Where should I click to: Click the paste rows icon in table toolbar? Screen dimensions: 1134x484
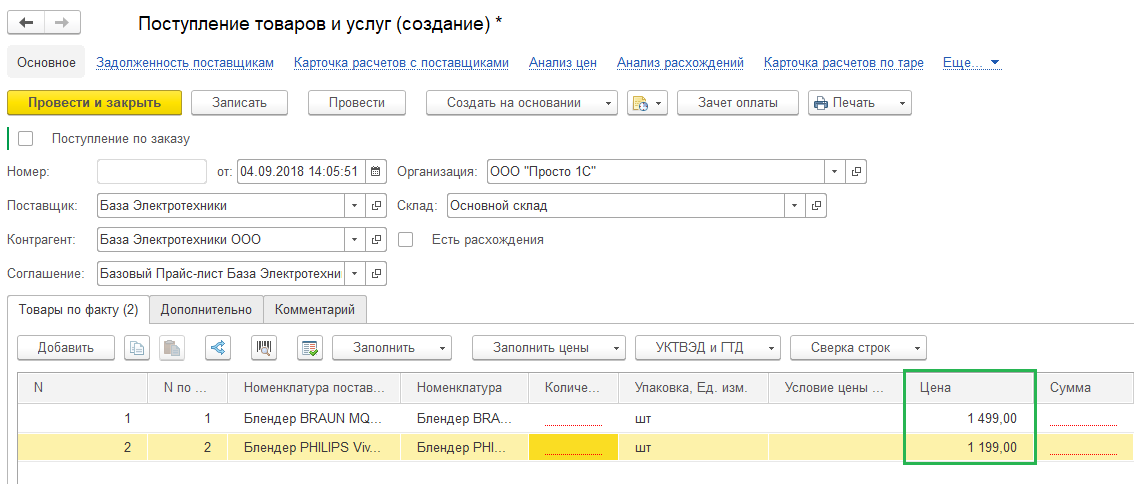[172, 348]
